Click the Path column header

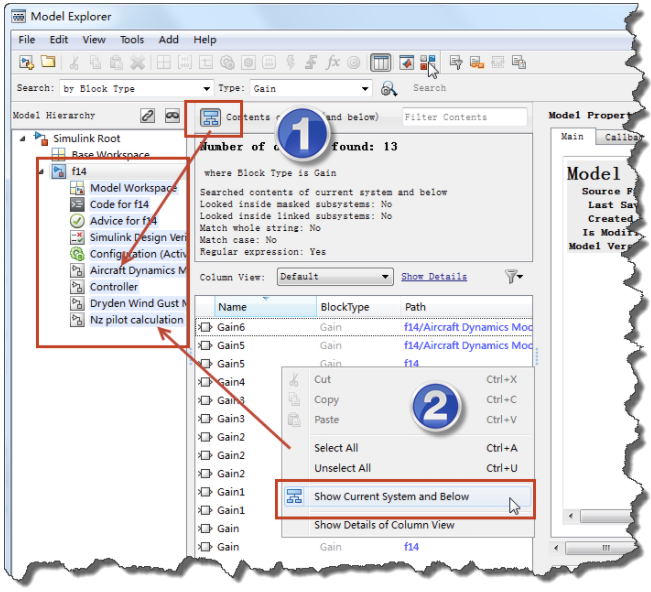click(x=466, y=307)
